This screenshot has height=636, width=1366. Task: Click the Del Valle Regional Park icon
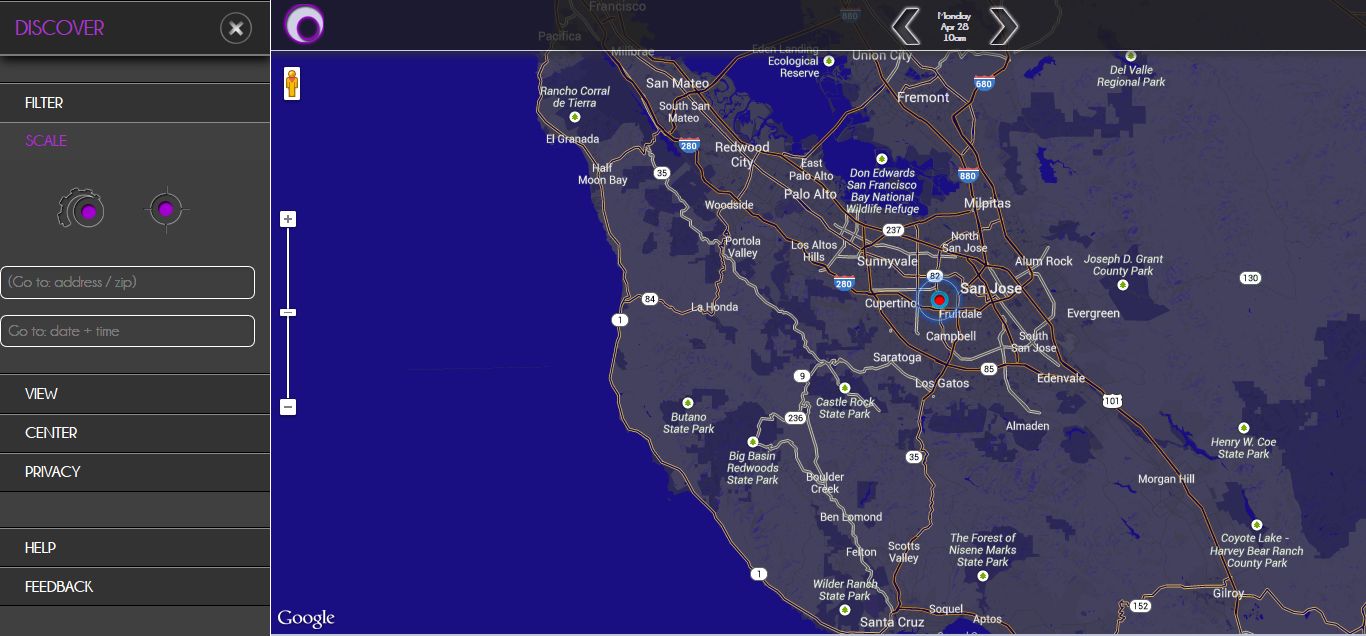(x=1131, y=56)
